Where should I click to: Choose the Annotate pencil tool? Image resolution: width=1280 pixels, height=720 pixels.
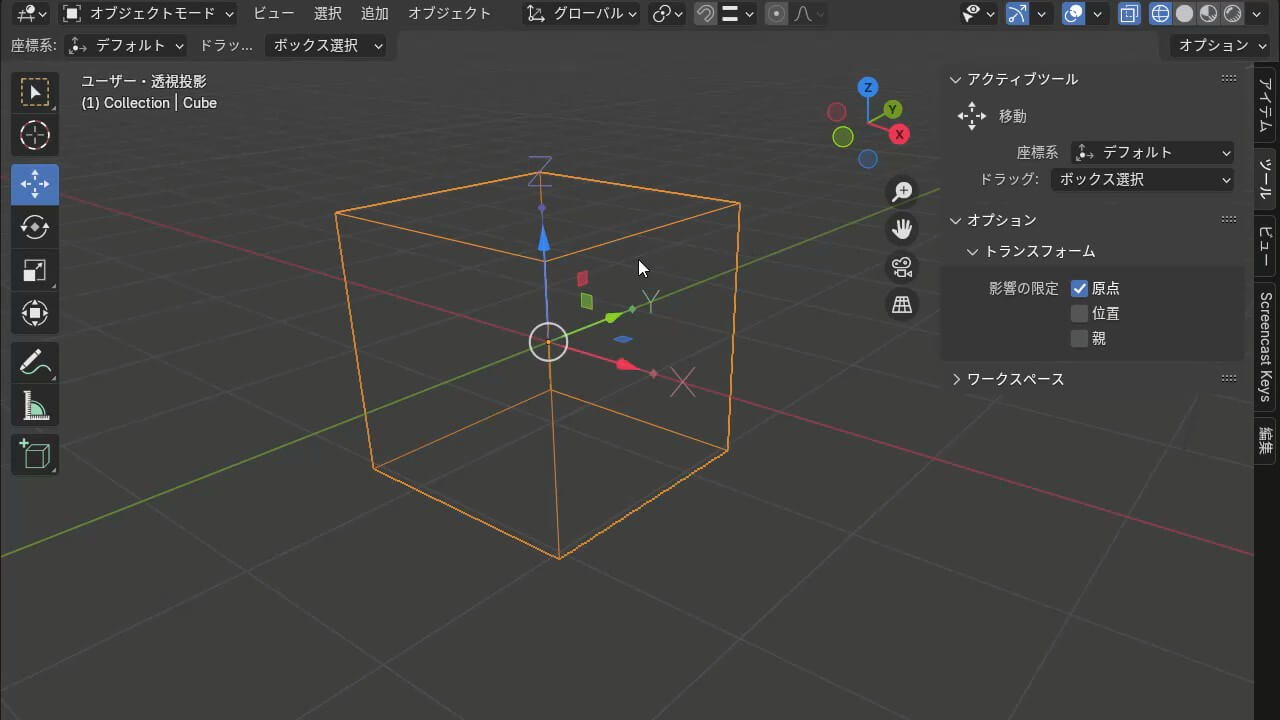(35, 362)
